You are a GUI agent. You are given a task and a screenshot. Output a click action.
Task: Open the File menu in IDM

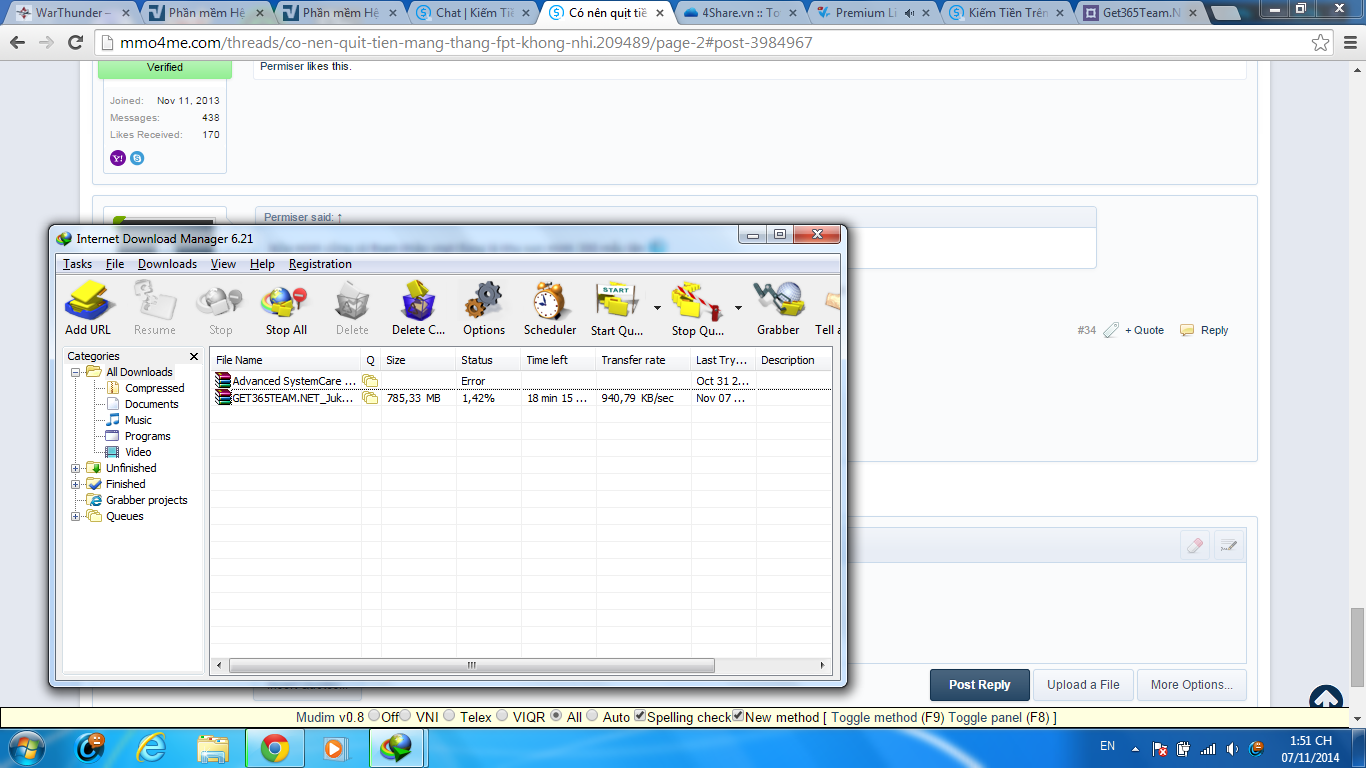[115, 264]
